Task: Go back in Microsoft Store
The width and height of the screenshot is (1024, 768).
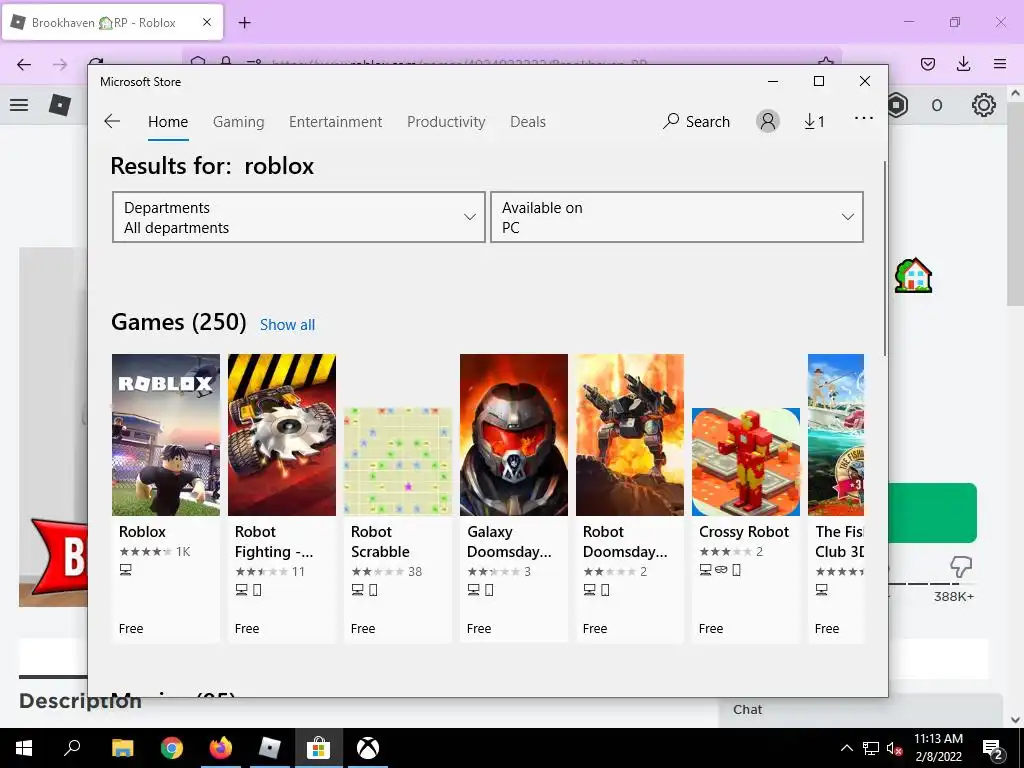Action: tap(112, 121)
